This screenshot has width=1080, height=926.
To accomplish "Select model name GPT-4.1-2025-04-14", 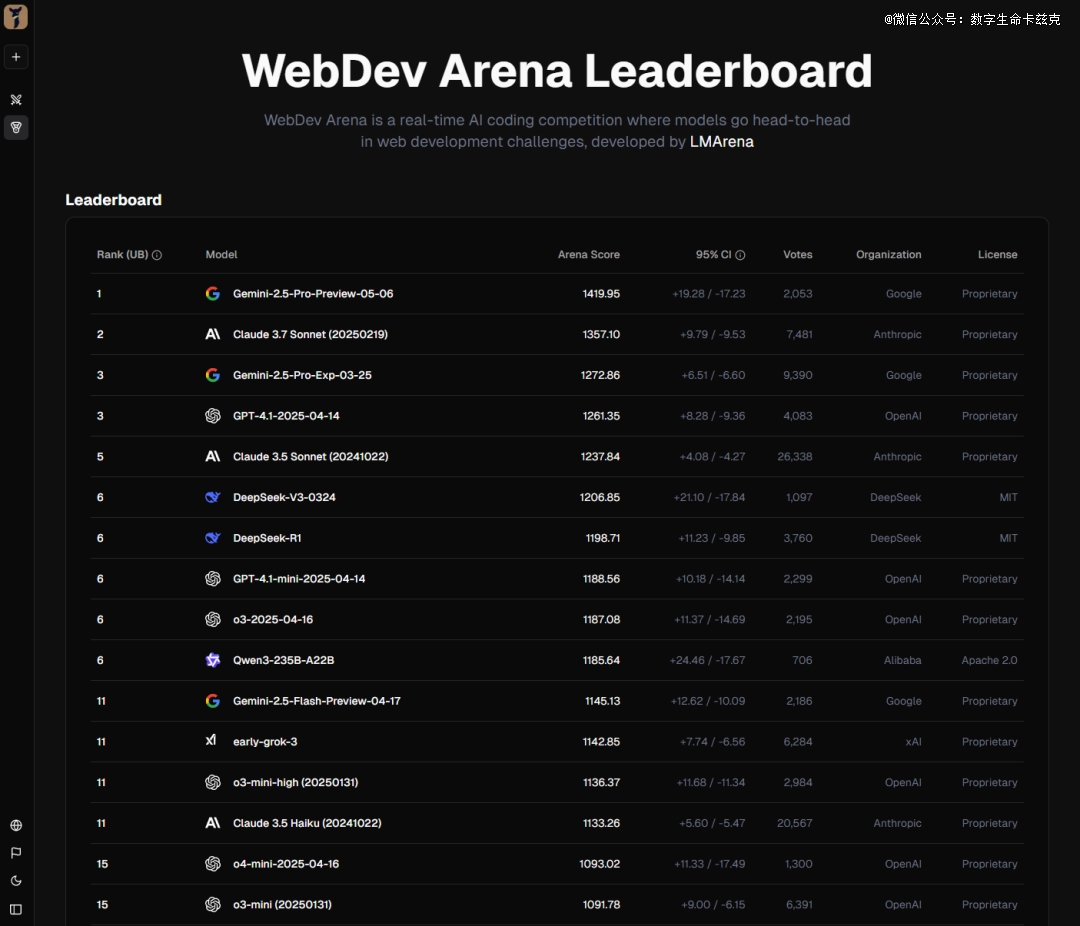I will (286, 415).
